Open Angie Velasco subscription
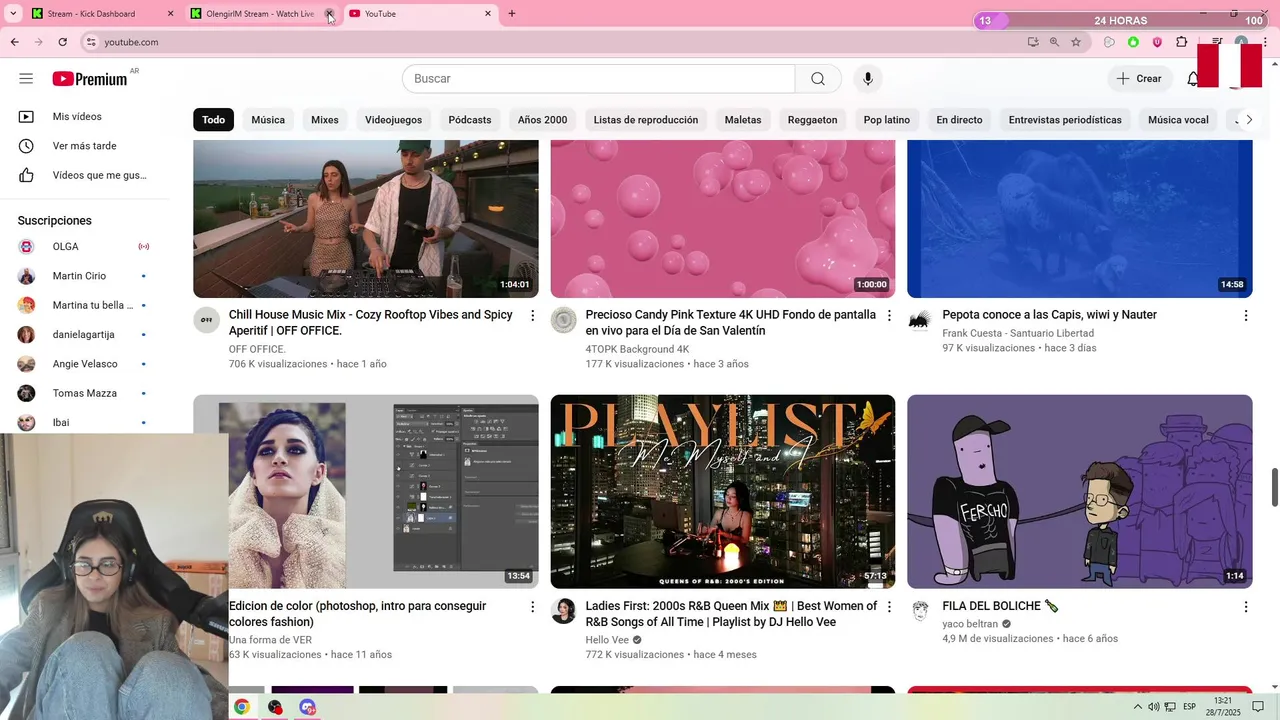Viewport: 1280px width, 720px height. tap(85, 364)
